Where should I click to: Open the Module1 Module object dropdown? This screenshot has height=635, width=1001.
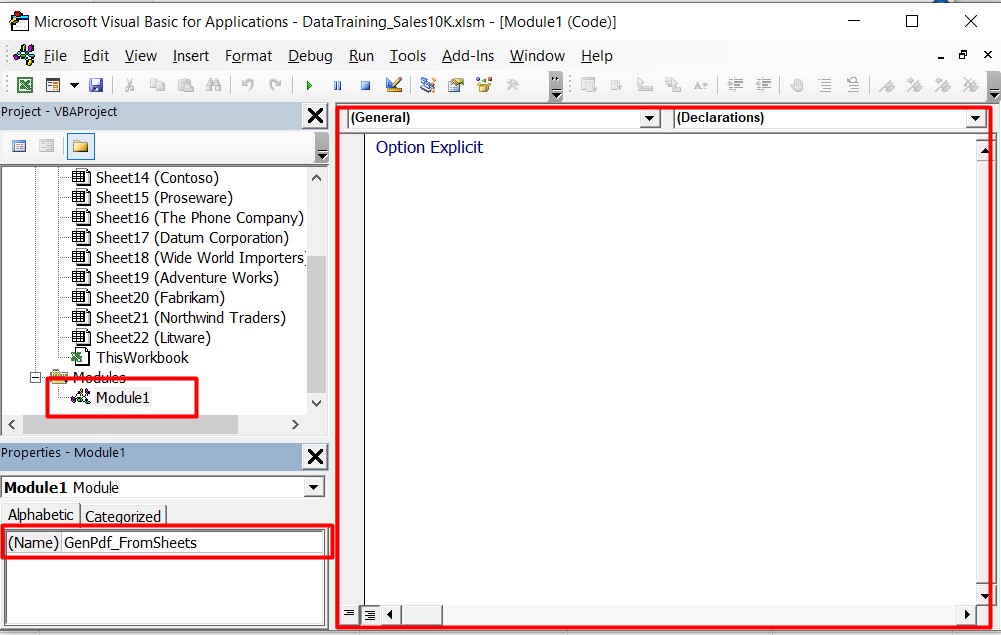click(313, 488)
